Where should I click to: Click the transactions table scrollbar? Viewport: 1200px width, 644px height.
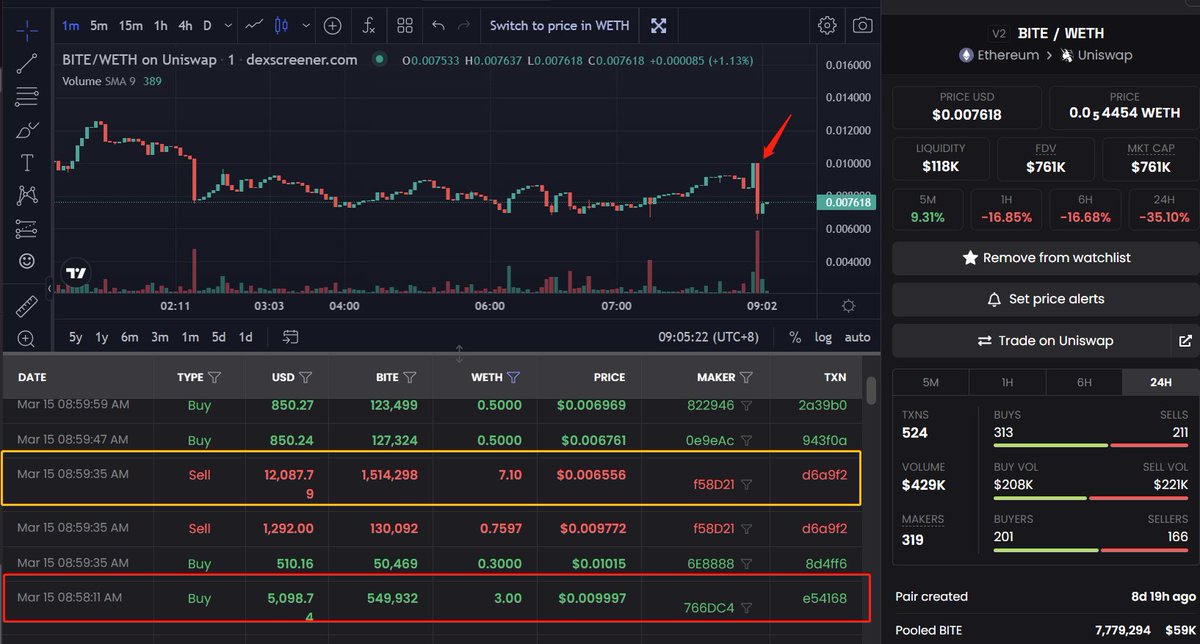[871, 390]
